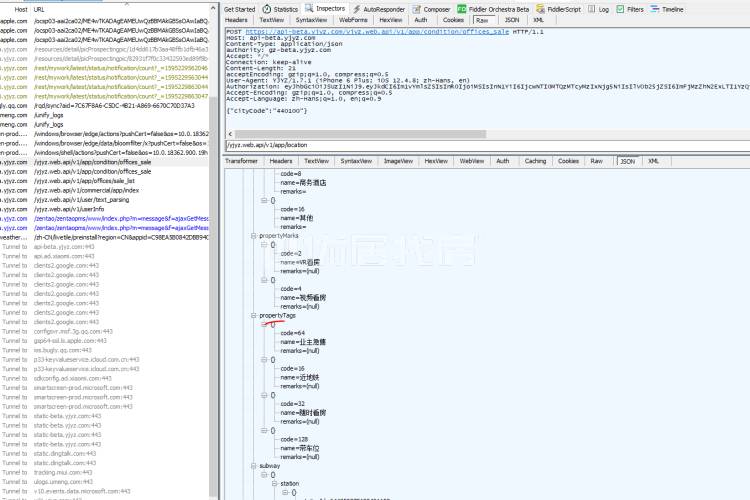Collapse the node containing name=带车位
The image size is (750, 500).
tap(264, 431)
